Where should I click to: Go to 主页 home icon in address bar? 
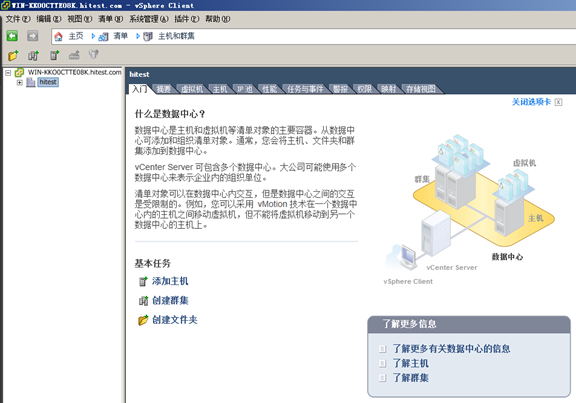pyautogui.click(x=58, y=36)
